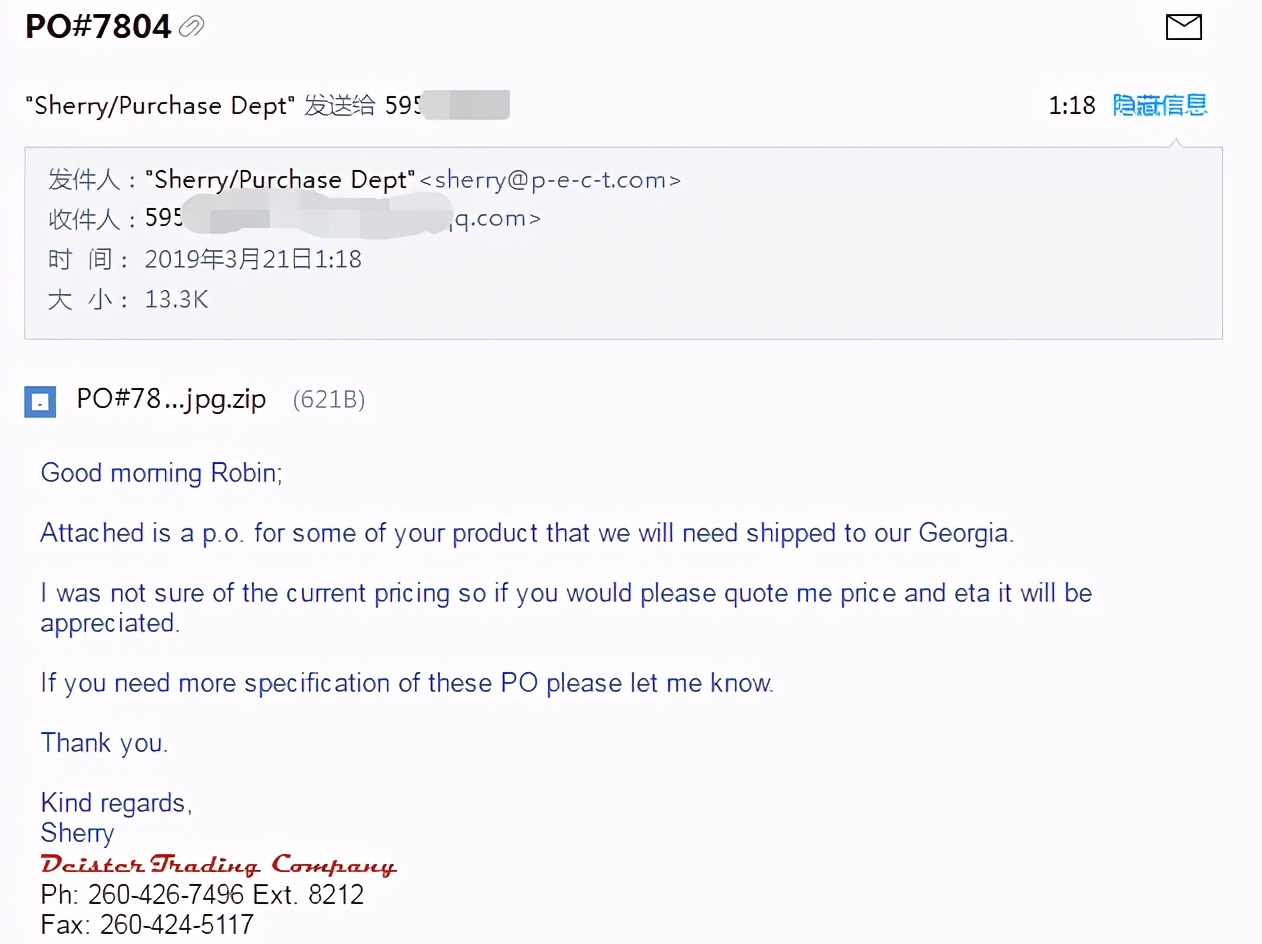Click 隐藏信息 to hide header details
This screenshot has height=944, width=1262.
(1160, 105)
